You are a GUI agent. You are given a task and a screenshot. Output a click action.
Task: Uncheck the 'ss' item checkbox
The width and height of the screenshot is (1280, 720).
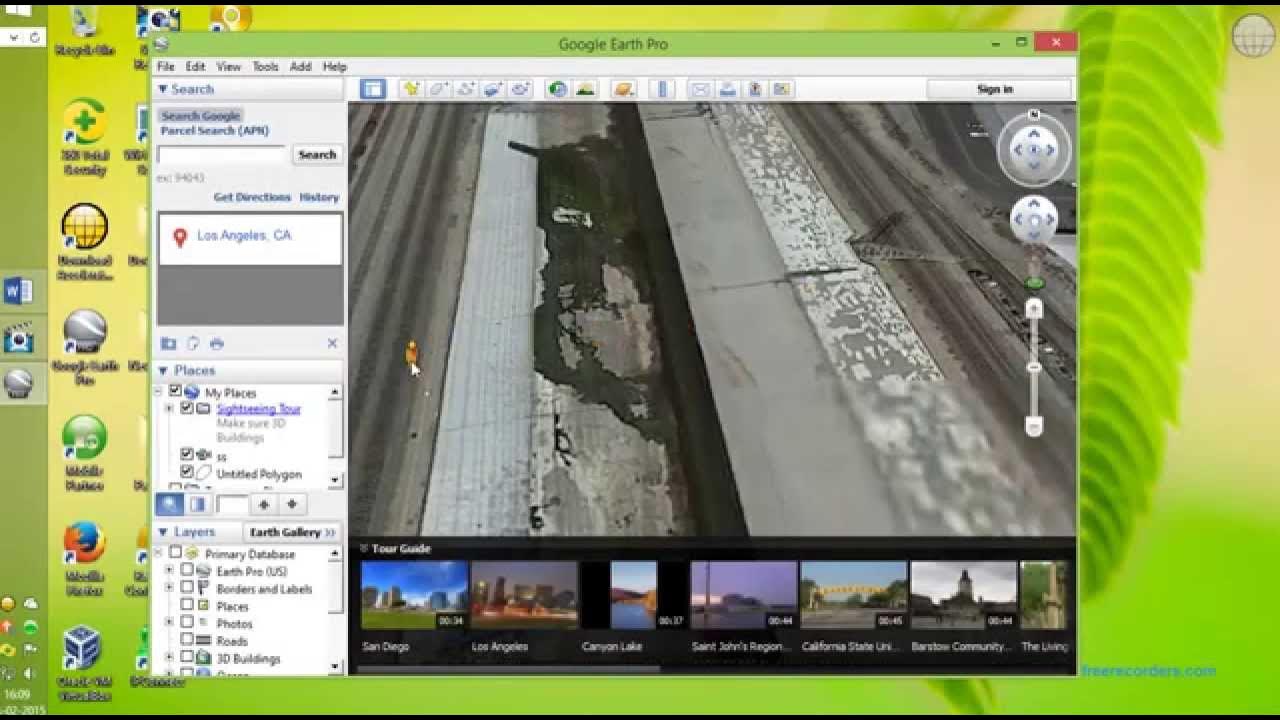pos(186,456)
